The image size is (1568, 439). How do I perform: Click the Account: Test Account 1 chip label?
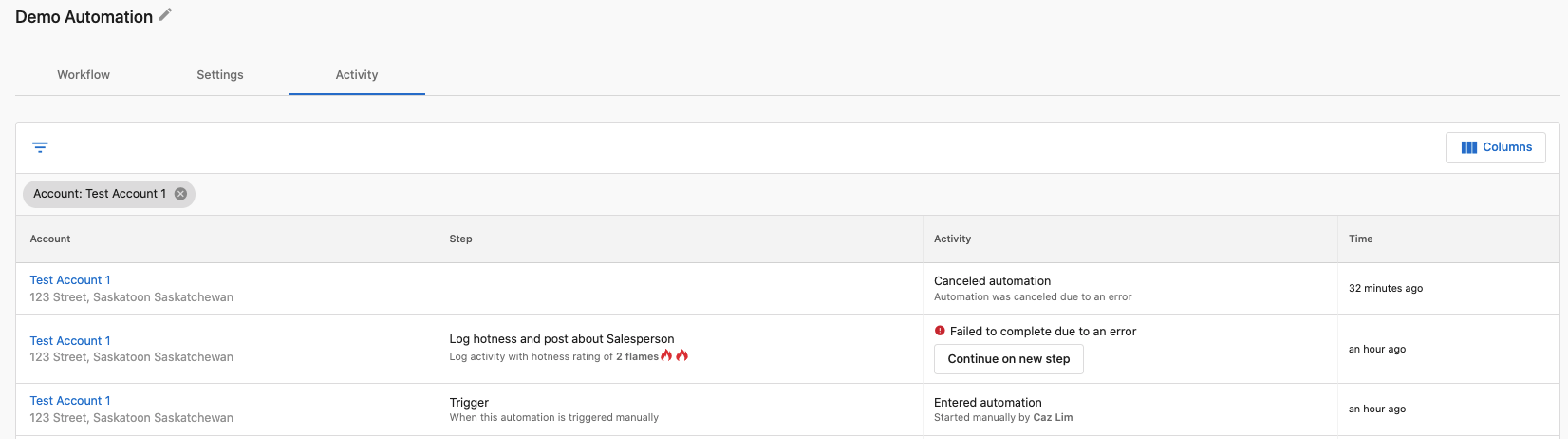coord(100,194)
